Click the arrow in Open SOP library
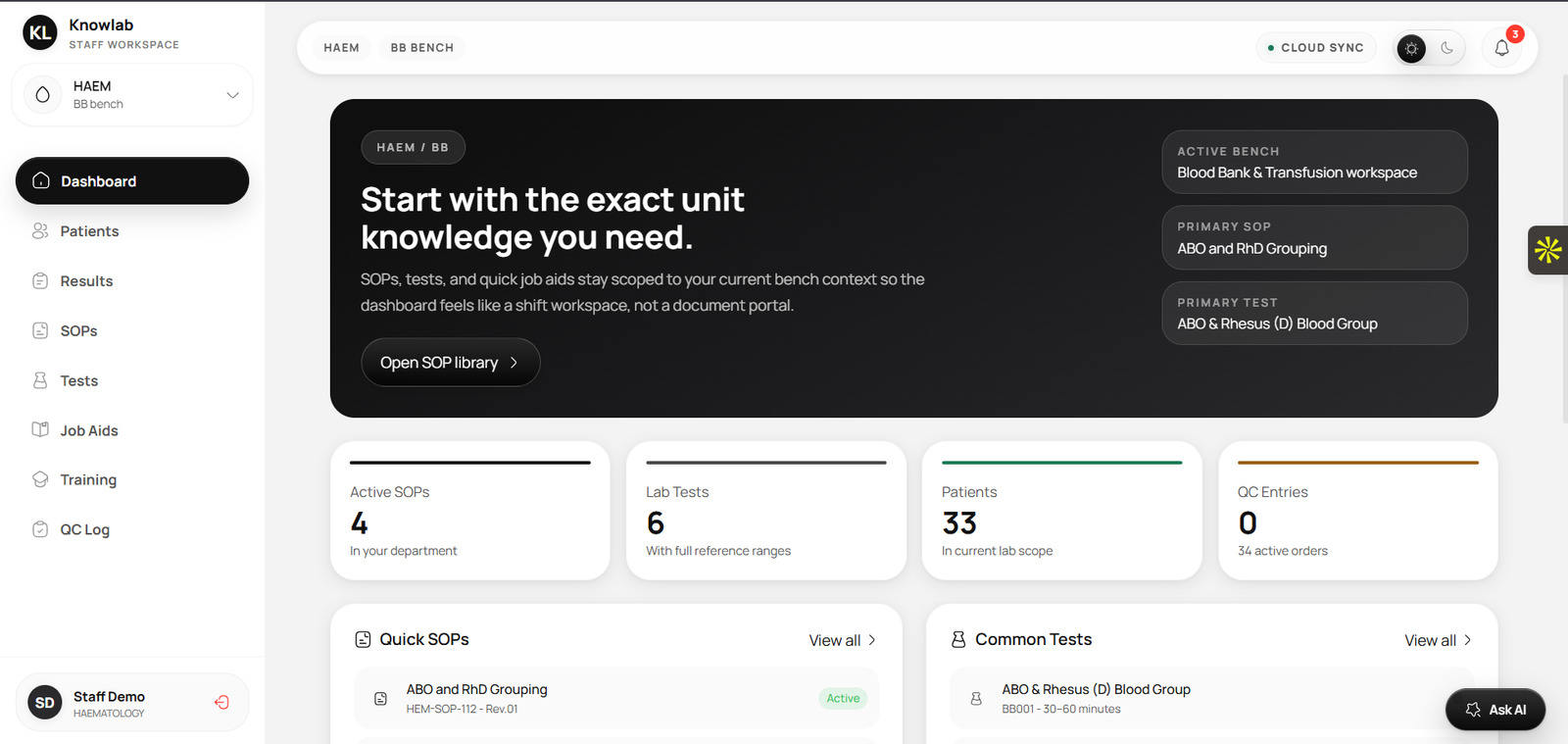This screenshot has width=1568, height=744. click(514, 363)
